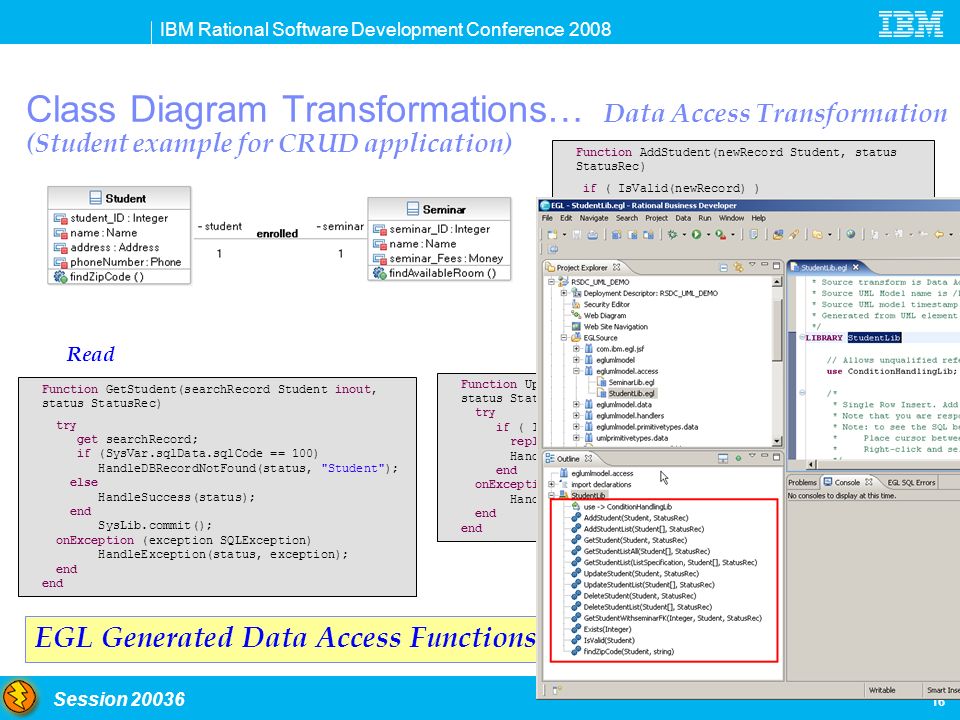Click the Print toolbar icon

tap(592, 234)
